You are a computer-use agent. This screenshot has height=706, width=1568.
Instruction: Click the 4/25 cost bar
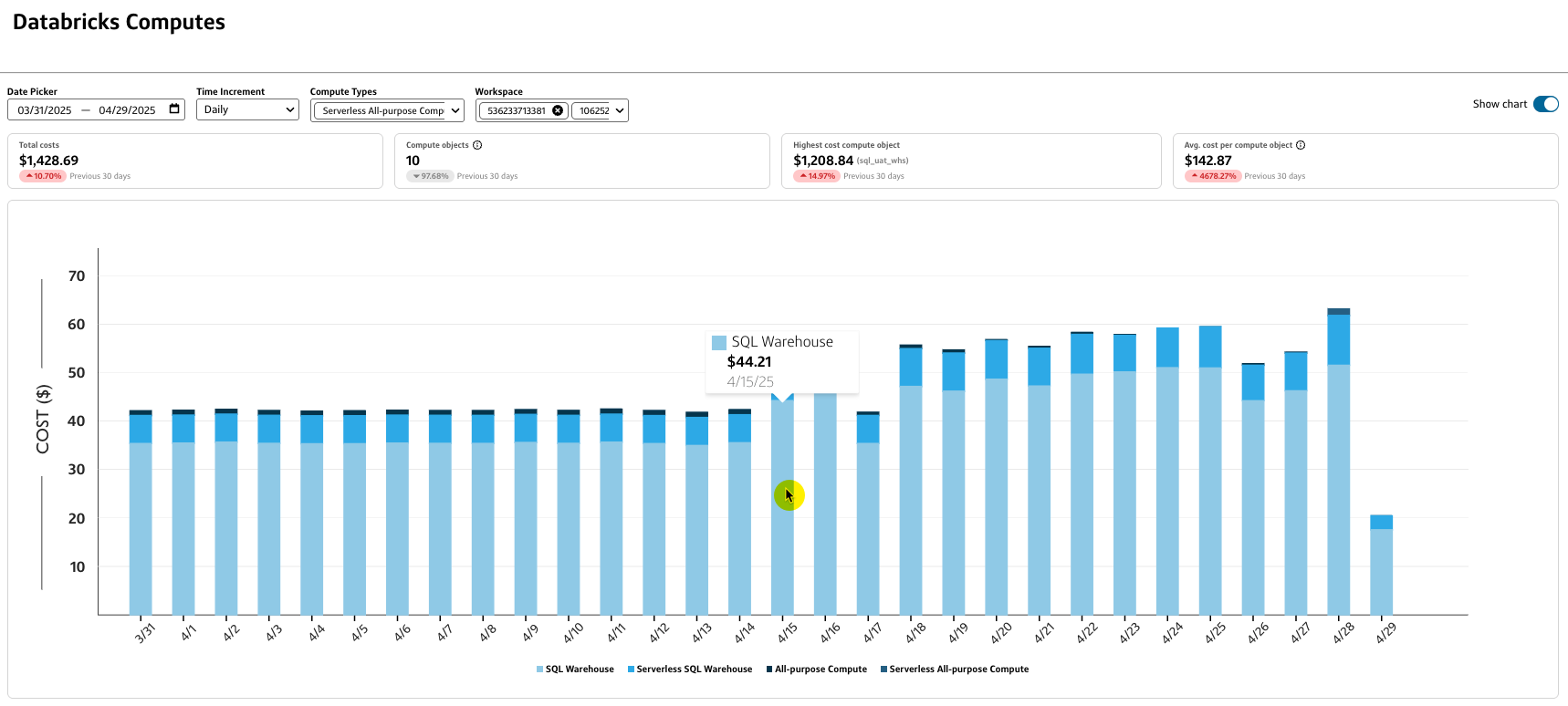pyautogui.click(x=1210, y=471)
